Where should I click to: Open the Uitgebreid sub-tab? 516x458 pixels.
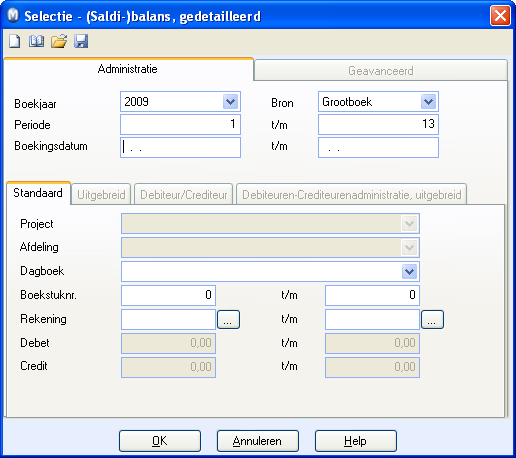click(x=101, y=195)
